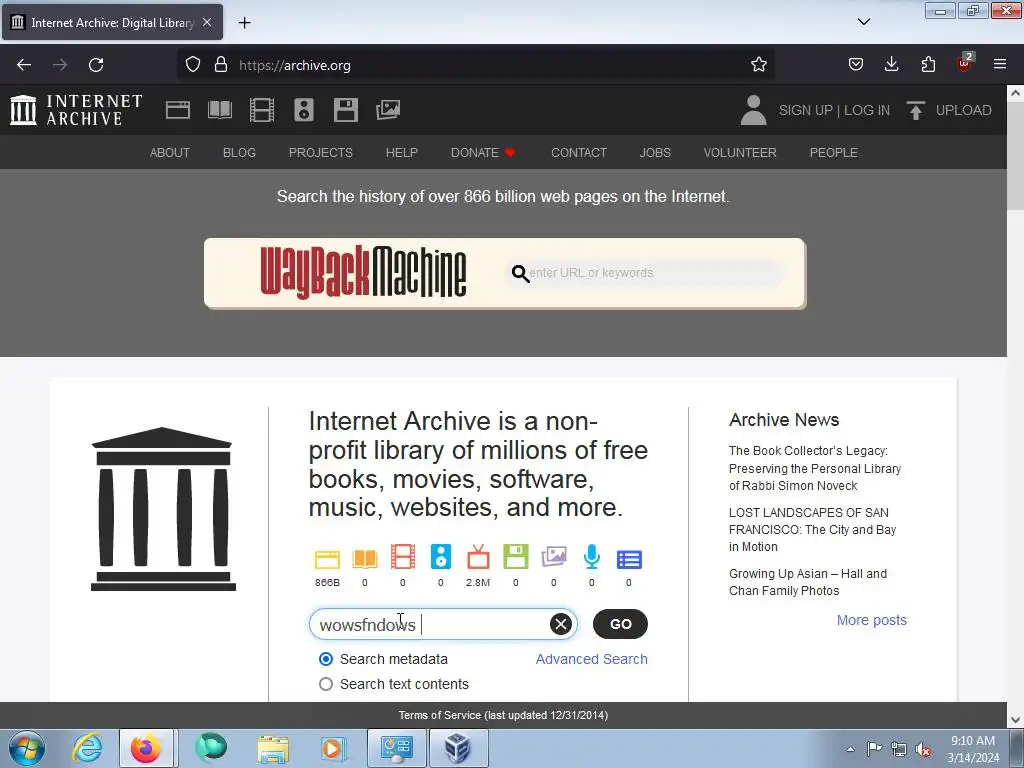Select the green floppy software media icon
The width and height of the screenshot is (1024, 768).
(x=515, y=557)
